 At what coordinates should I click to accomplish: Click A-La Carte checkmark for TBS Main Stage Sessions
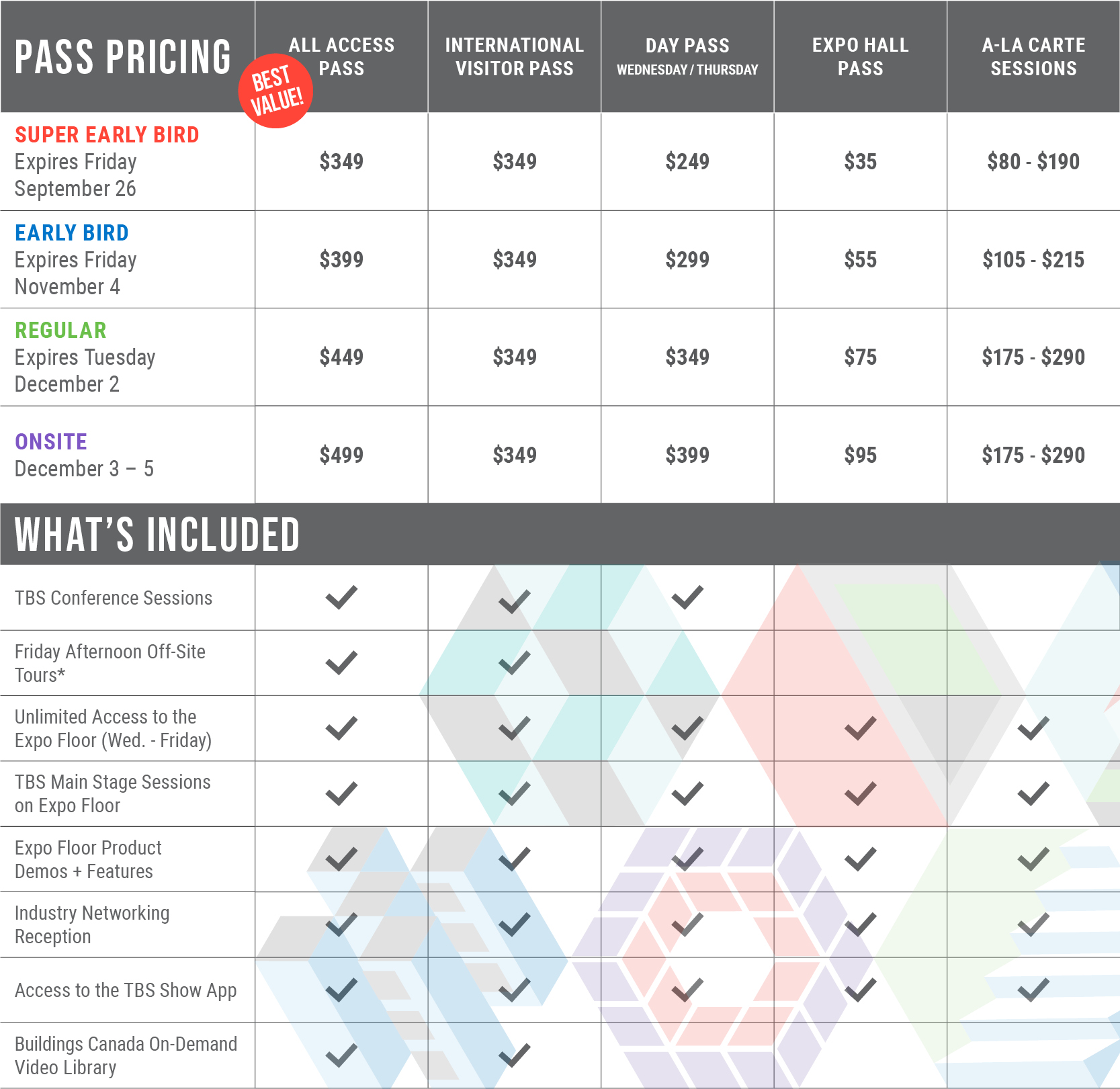(1033, 793)
